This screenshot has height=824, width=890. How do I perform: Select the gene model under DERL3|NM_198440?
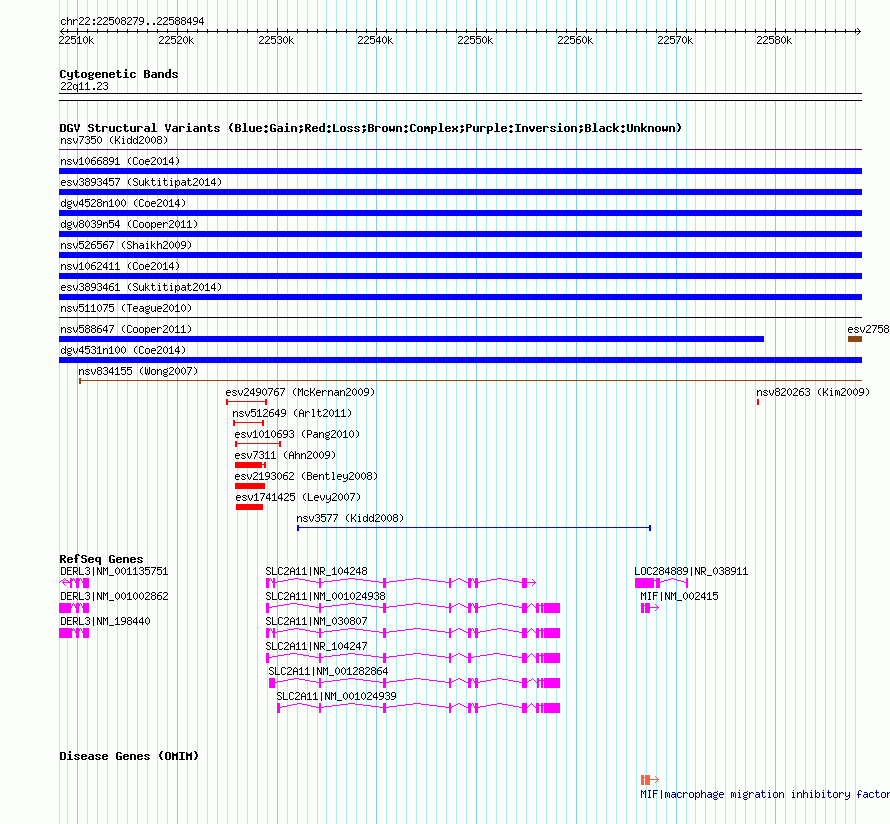(74, 633)
